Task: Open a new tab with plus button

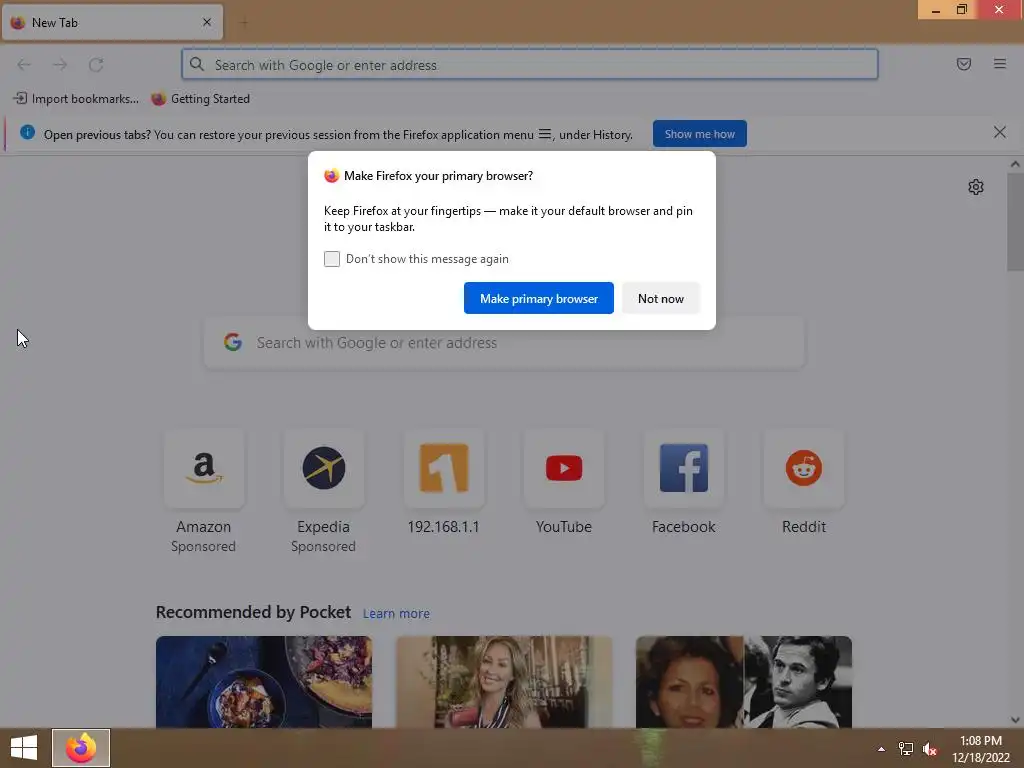Action: coord(244,23)
